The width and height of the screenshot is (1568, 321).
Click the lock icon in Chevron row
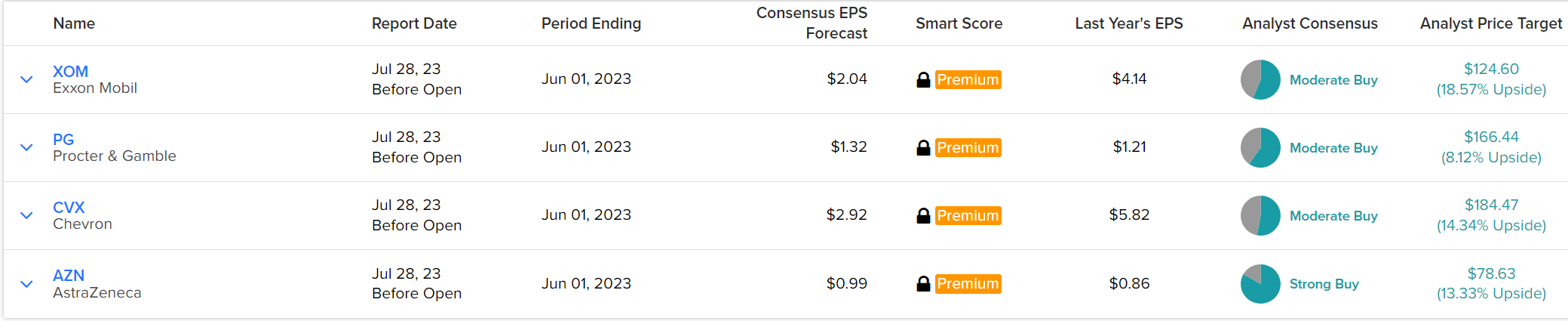pyautogui.click(x=923, y=215)
